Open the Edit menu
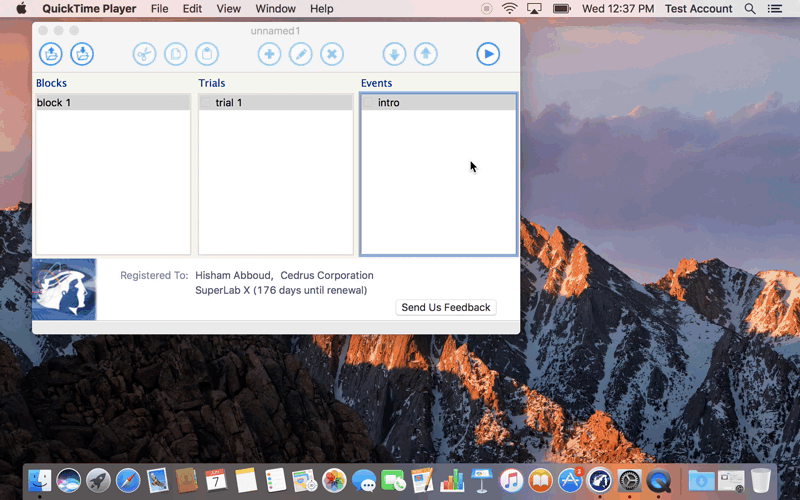The width and height of the screenshot is (800, 500). (x=192, y=9)
